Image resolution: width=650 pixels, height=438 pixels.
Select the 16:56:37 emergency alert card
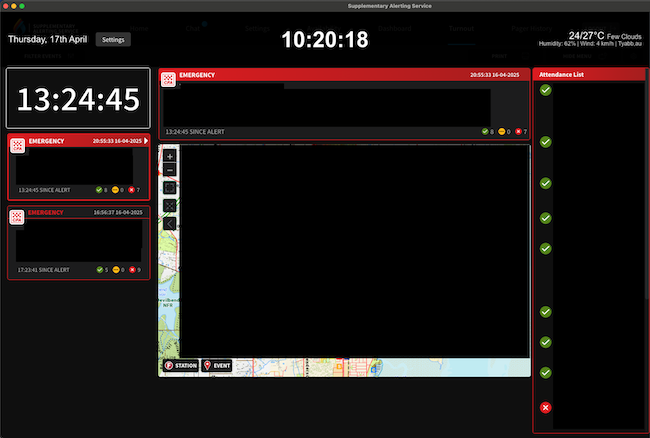click(x=79, y=244)
